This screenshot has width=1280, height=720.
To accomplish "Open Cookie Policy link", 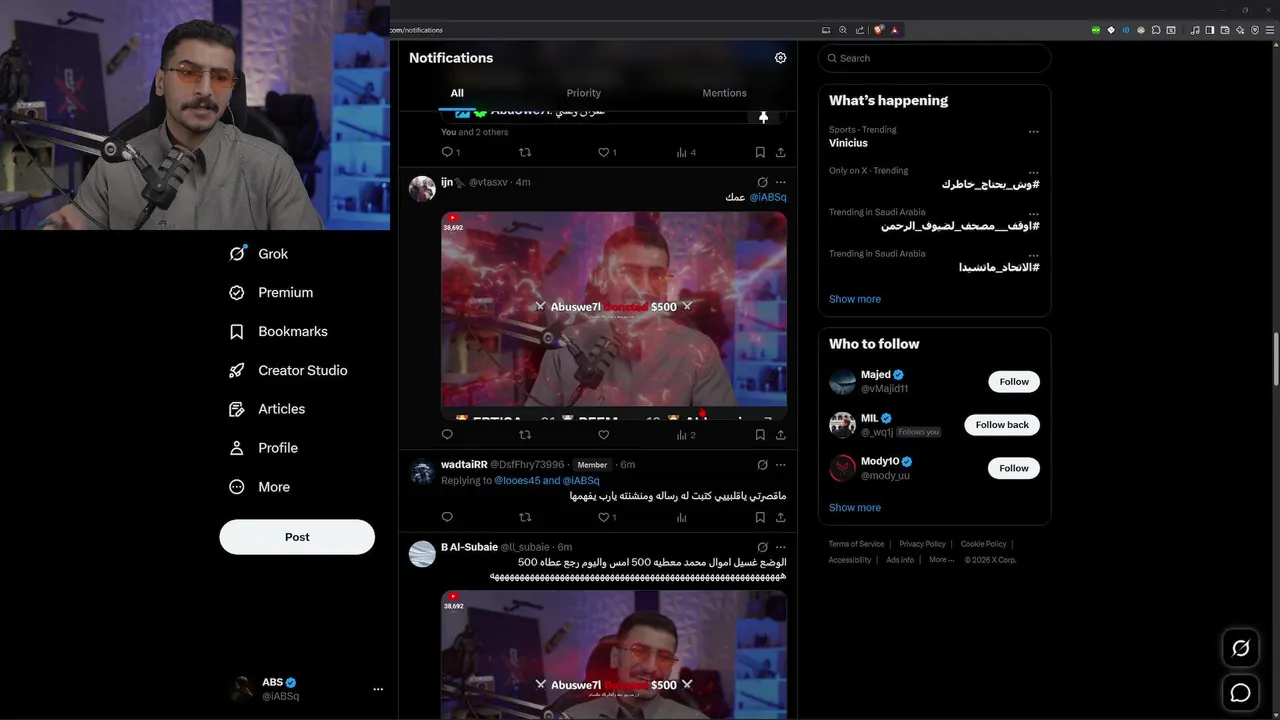I will pos(983,544).
